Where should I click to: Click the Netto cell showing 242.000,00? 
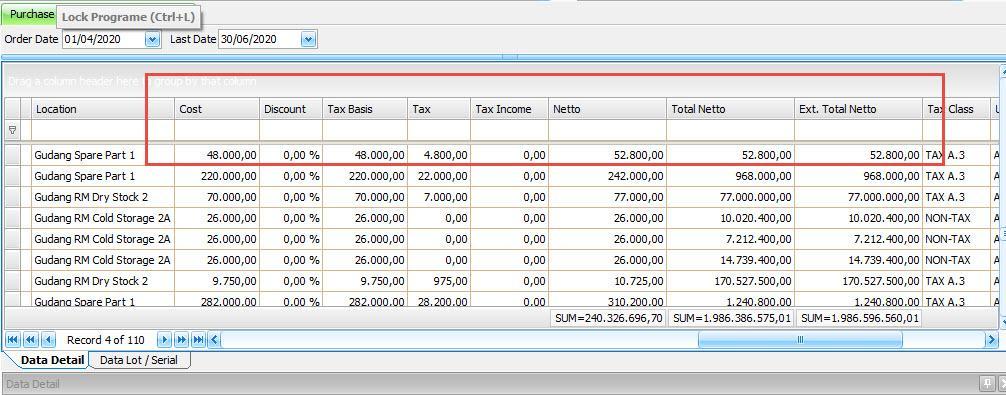607,176
